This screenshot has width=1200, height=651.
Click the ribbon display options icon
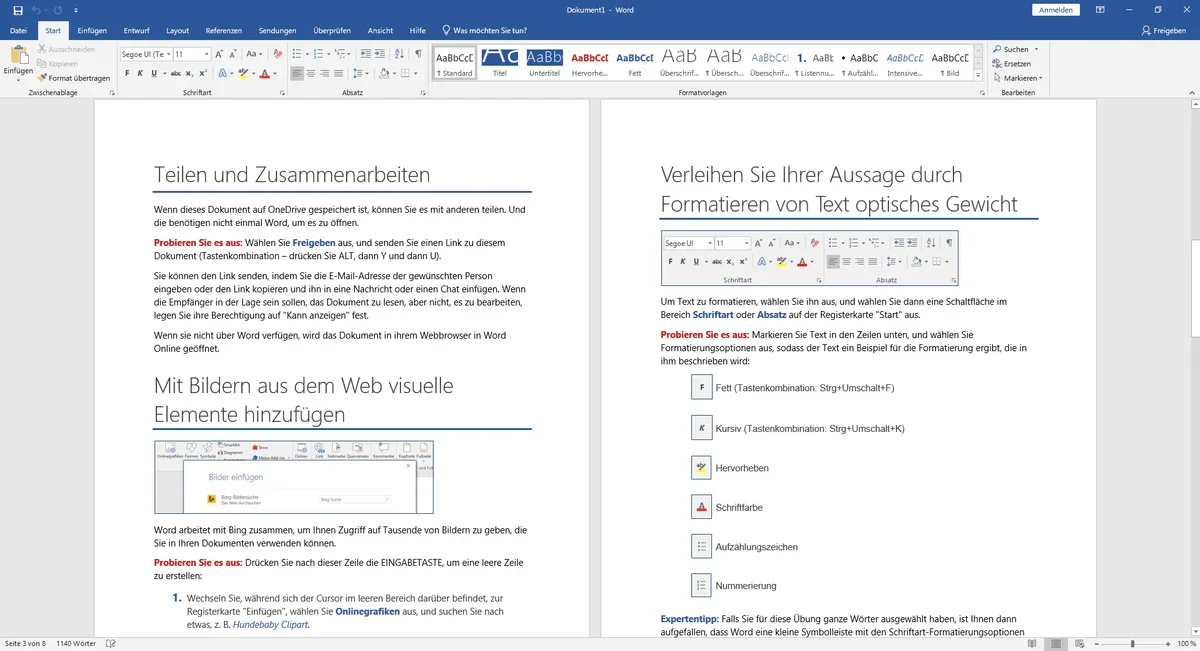(x=1100, y=10)
